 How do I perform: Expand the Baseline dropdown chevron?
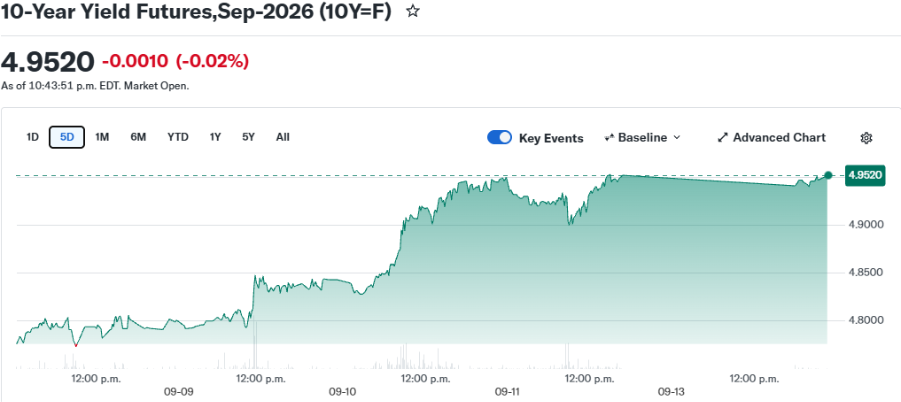(676, 138)
